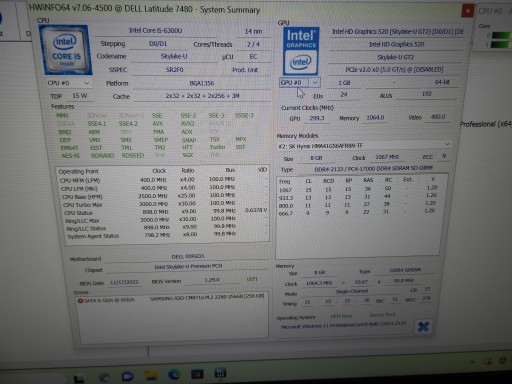
Task: Click the Intel HD Graphics 520 name field
Action: (397, 44)
